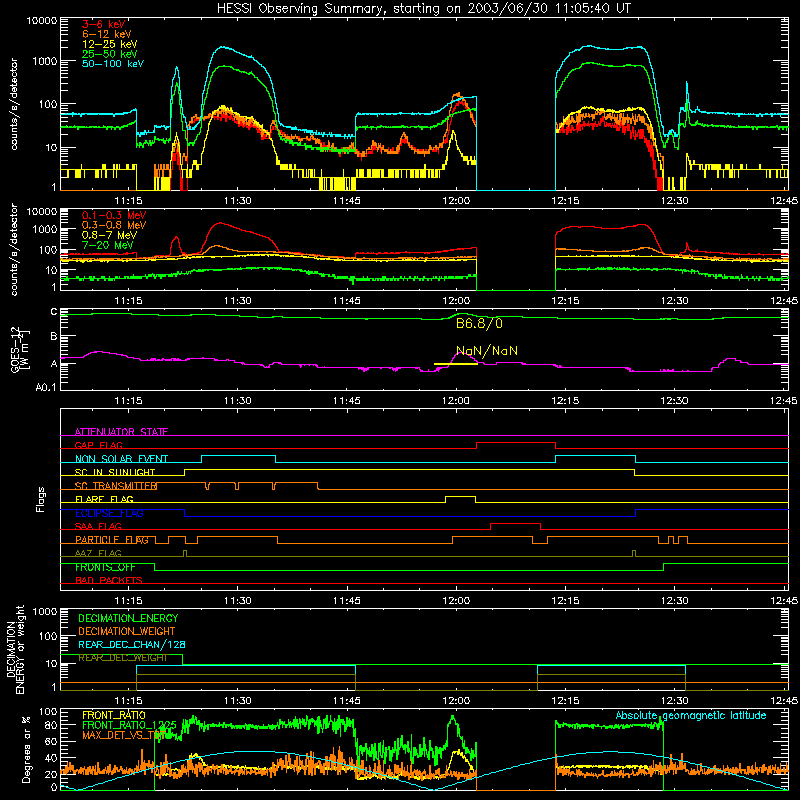Image resolution: width=800 pixels, height=800 pixels.
Task: Select the Degrees or % axis title
Action: (25, 749)
